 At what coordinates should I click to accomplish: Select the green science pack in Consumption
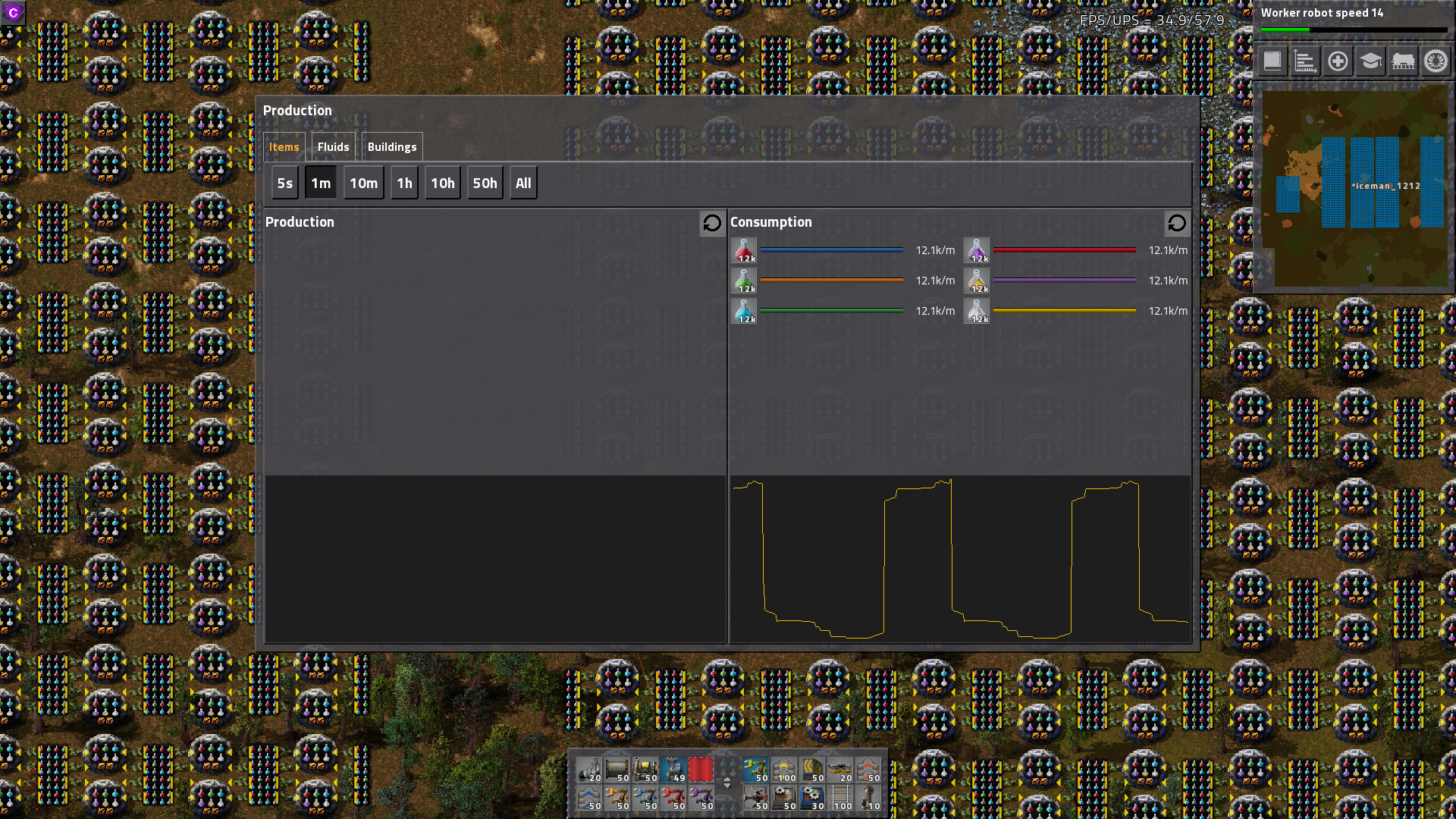coord(744,281)
